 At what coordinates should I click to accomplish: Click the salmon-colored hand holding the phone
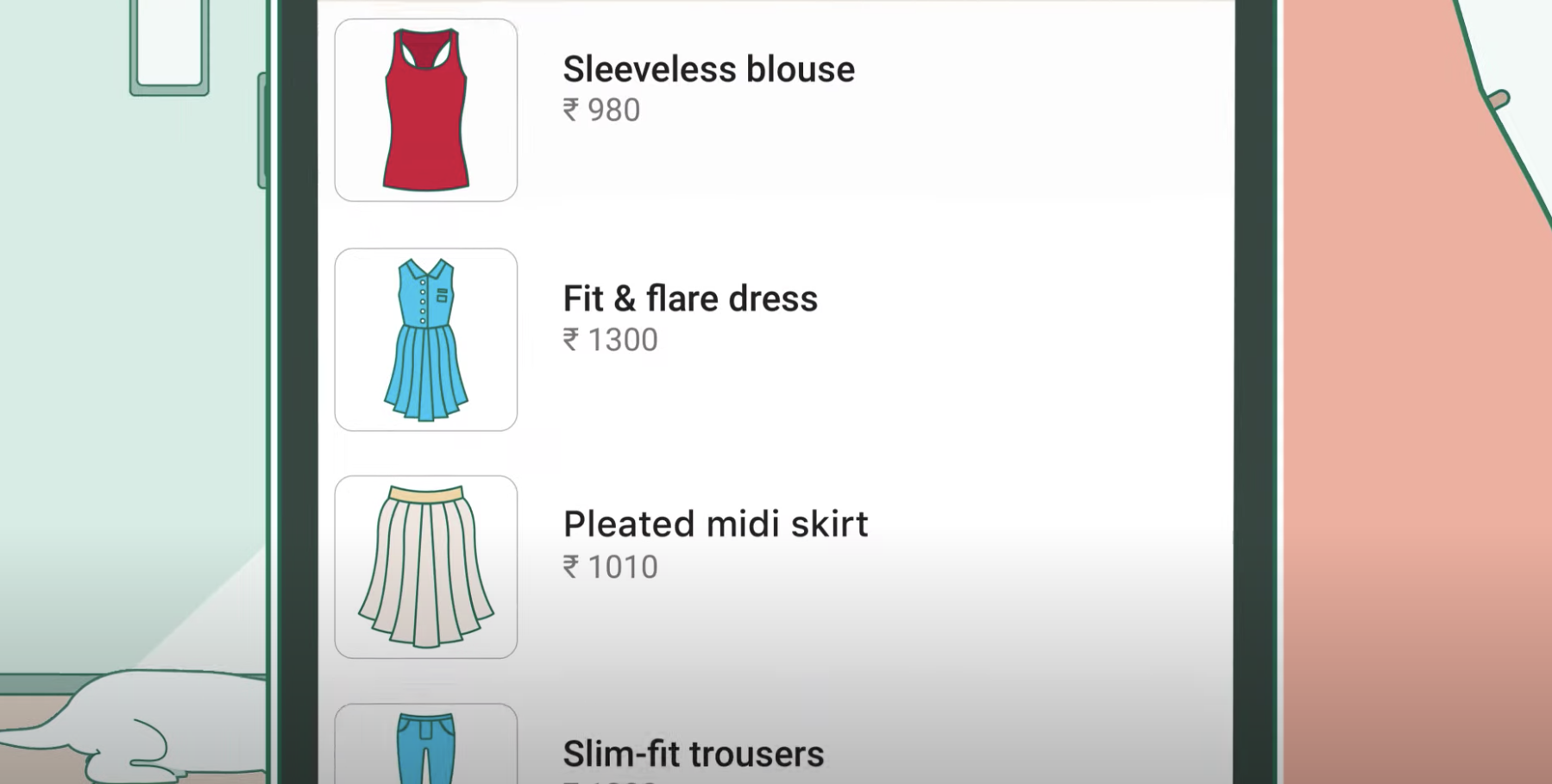tap(1398, 388)
